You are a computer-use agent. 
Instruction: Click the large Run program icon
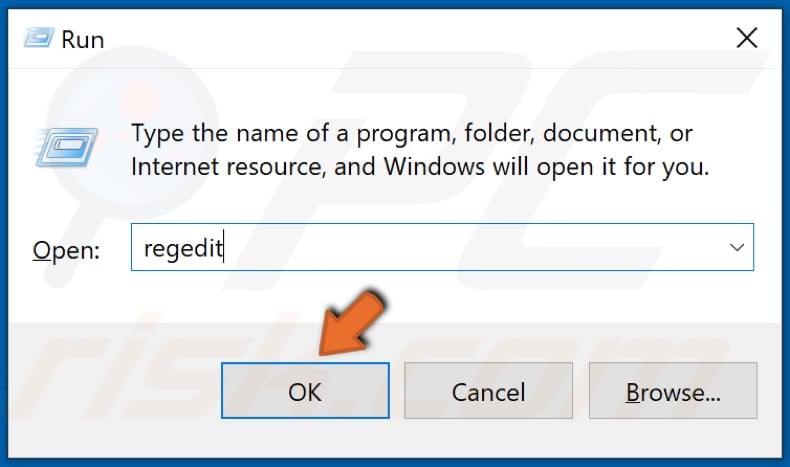click(67, 147)
